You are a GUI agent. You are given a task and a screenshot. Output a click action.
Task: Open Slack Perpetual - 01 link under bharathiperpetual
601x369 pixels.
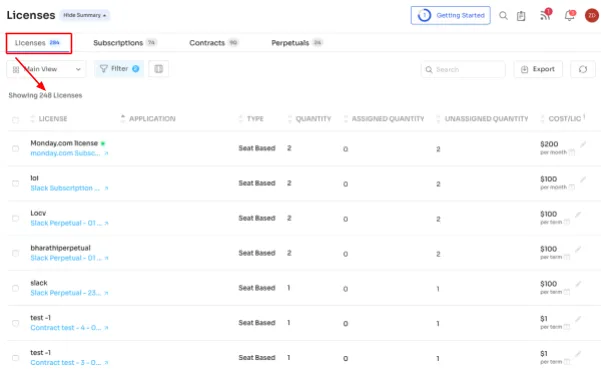(x=66, y=258)
